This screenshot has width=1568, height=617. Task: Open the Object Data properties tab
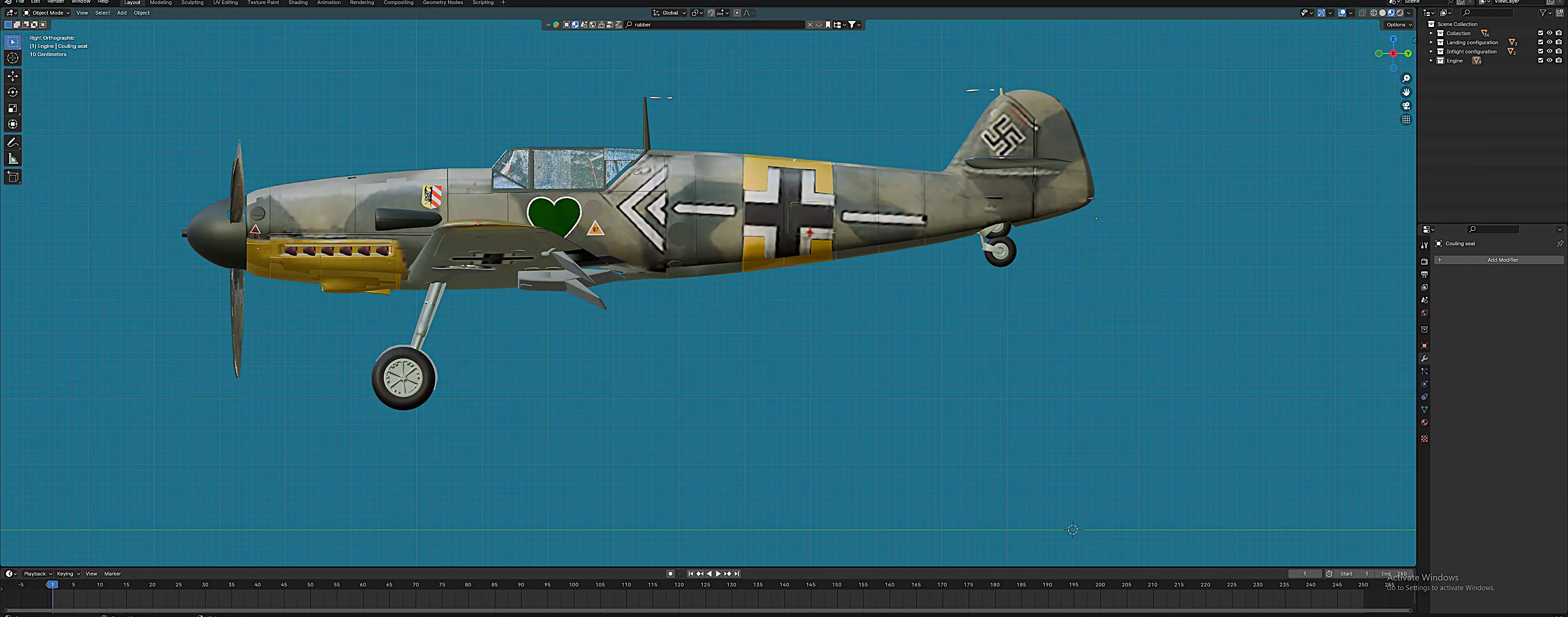(1424, 410)
